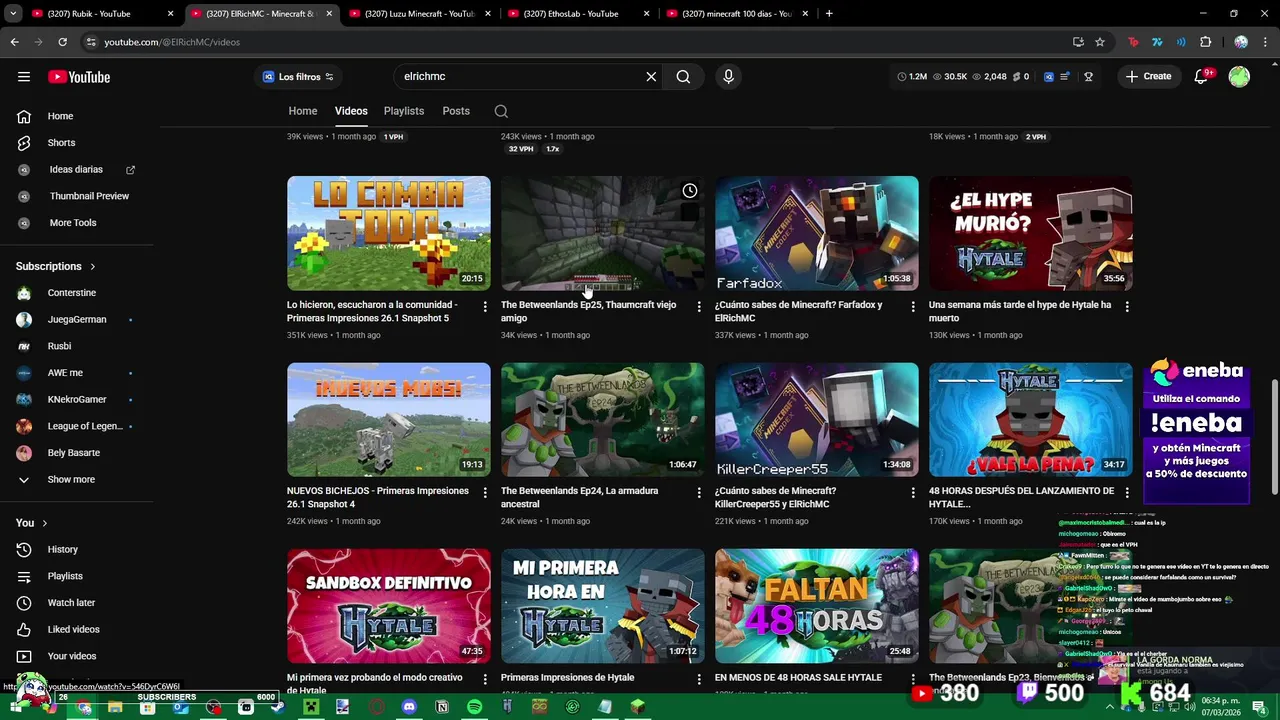Open options for The Betweenlands Ep25 video
Screen dimensions: 1280x720
699,306
